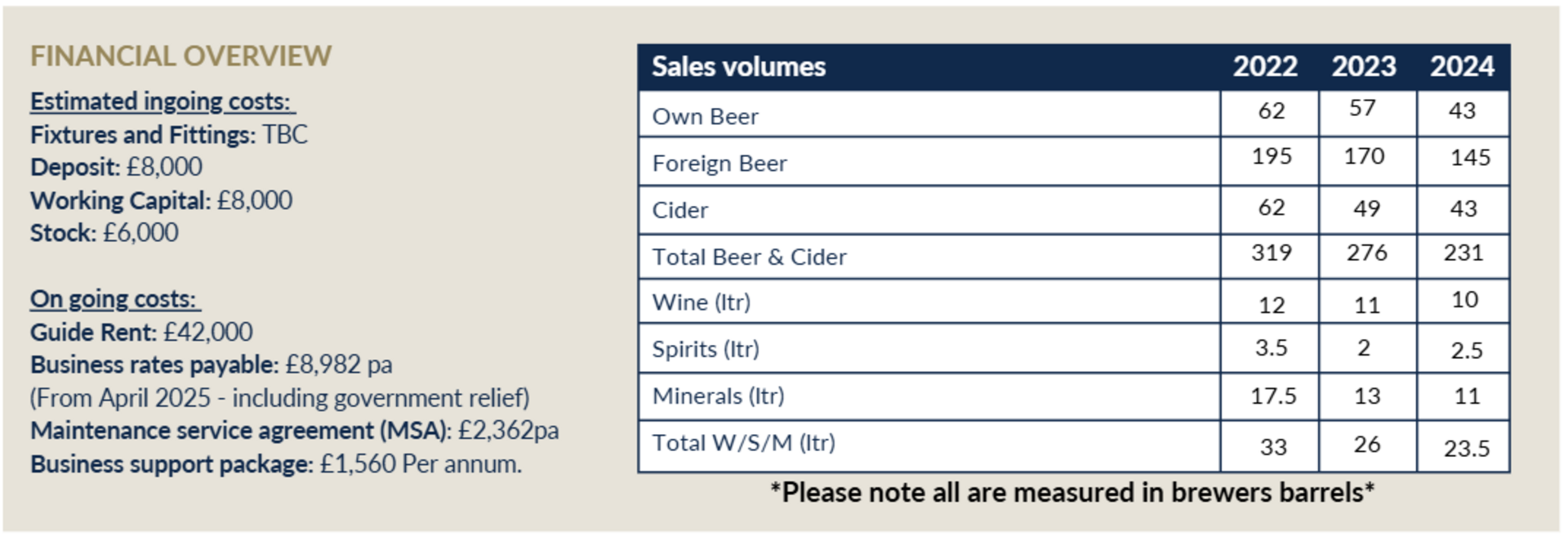Click the Total W/S/M (ltr) row label
This screenshot has height=537, width=1568.
click(x=743, y=442)
